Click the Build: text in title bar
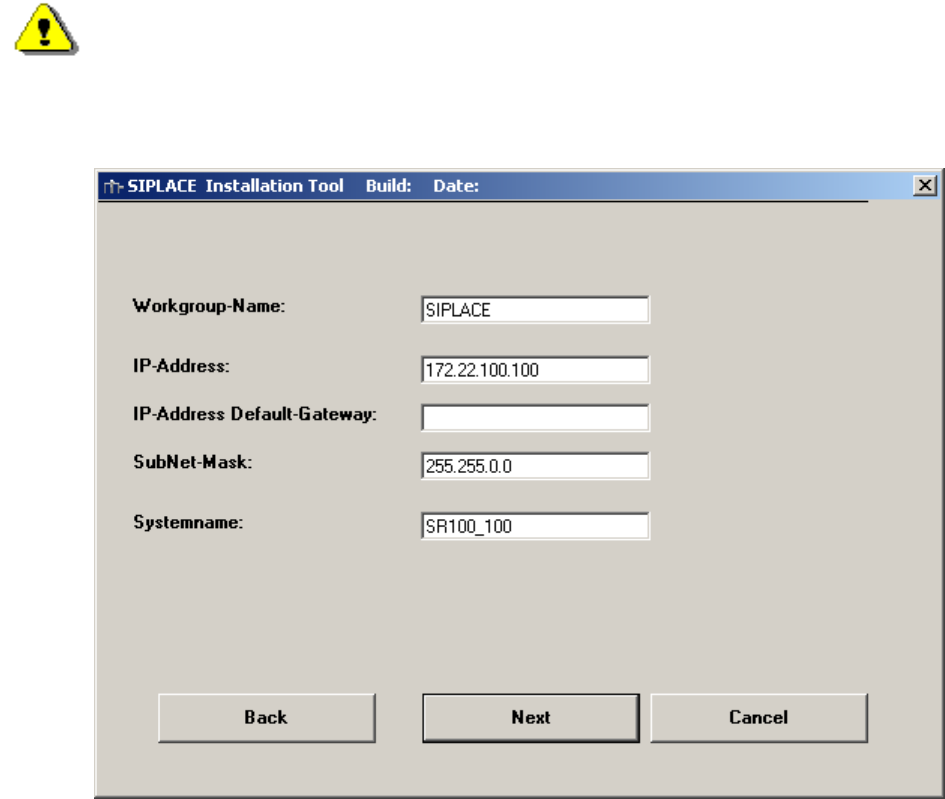Viewport: 945px width, 799px height. [388, 186]
